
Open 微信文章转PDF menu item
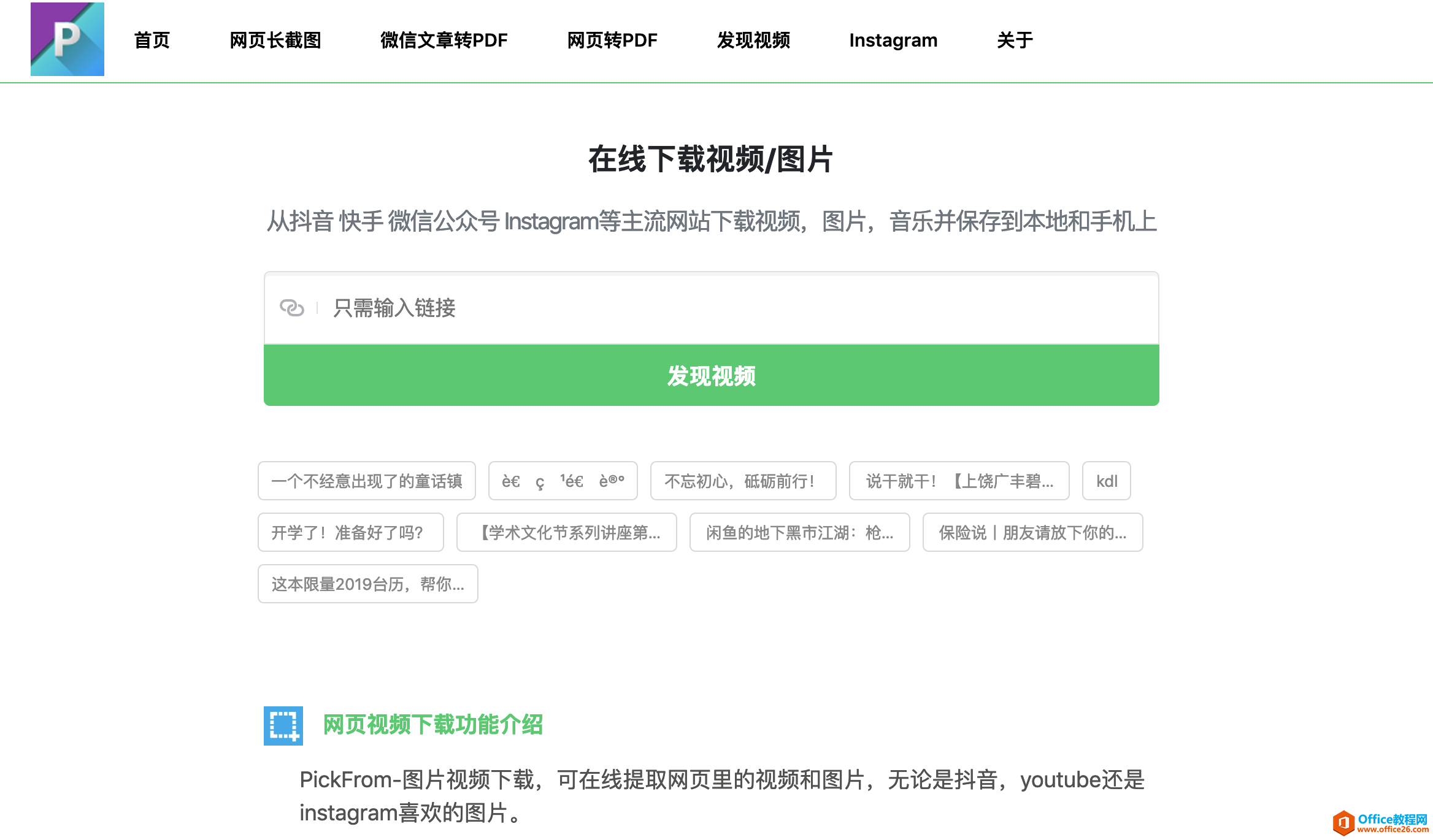point(444,40)
